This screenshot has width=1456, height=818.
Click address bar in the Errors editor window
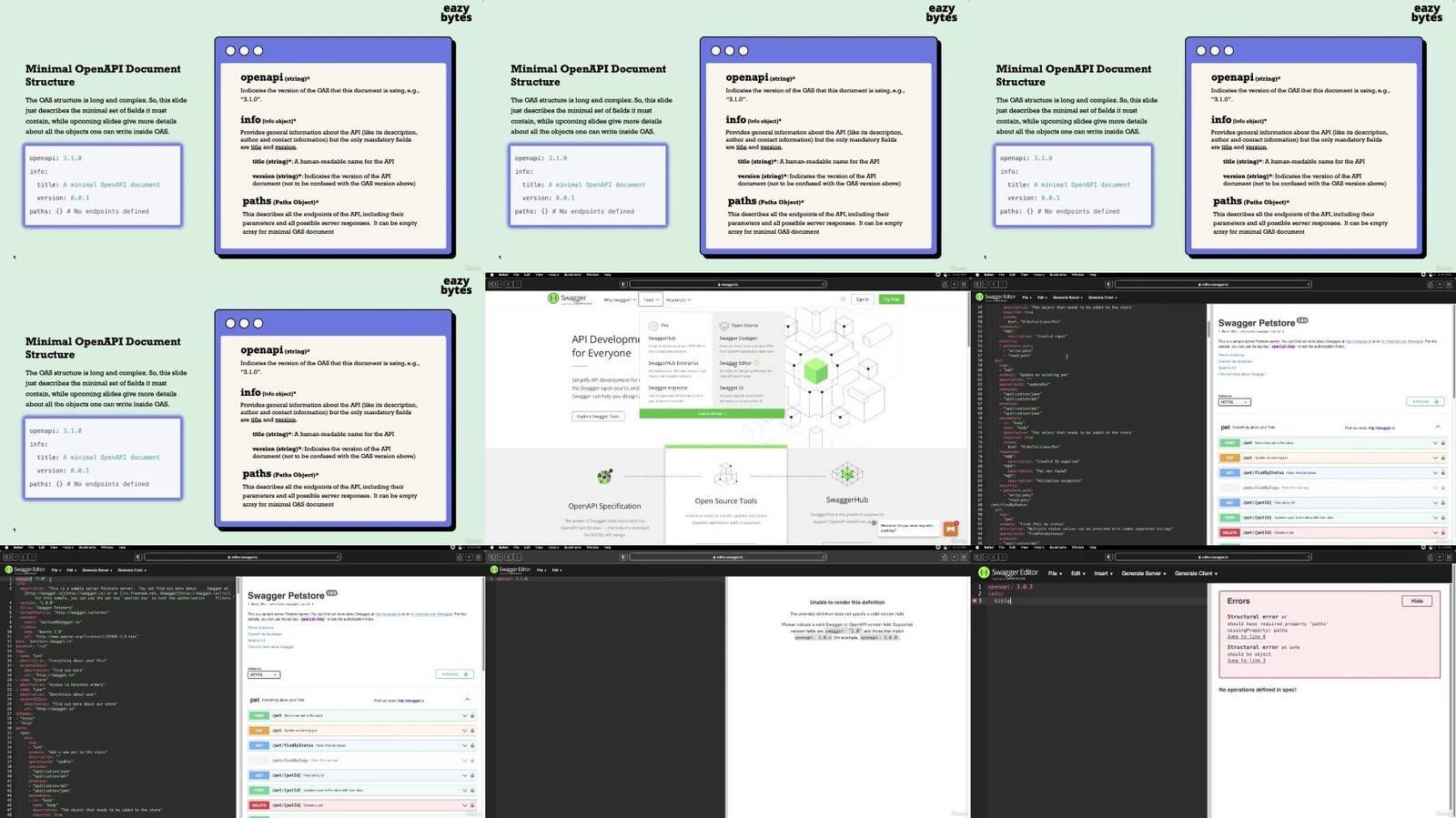point(1213,557)
